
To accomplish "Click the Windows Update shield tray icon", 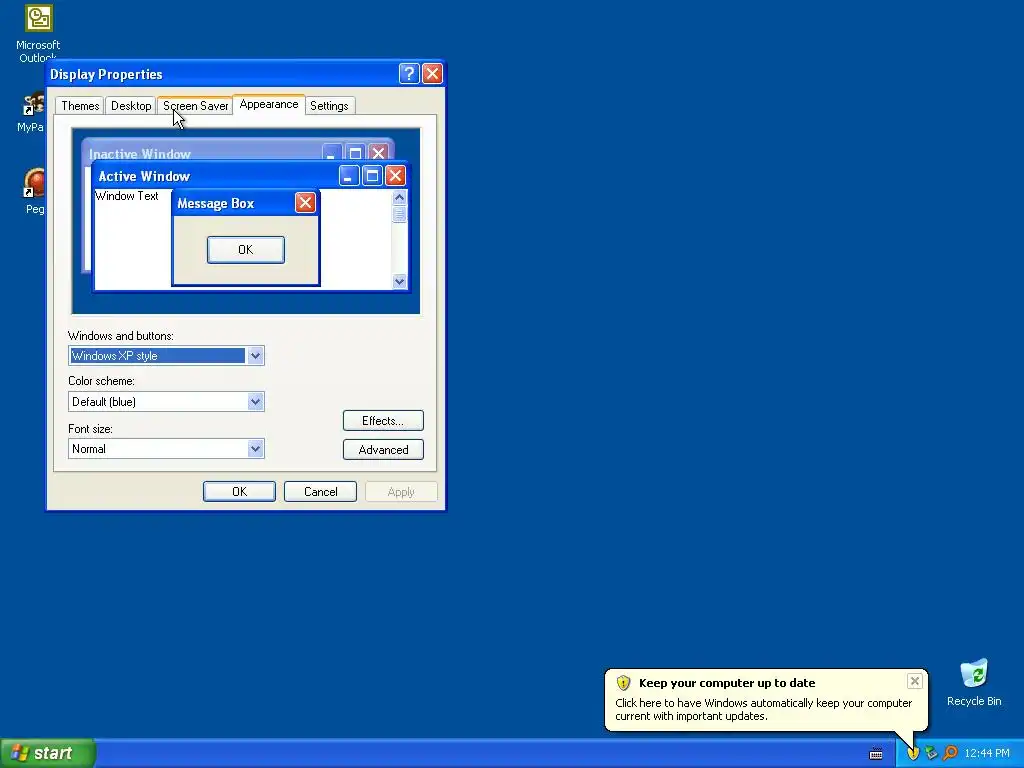I will [913, 753].
